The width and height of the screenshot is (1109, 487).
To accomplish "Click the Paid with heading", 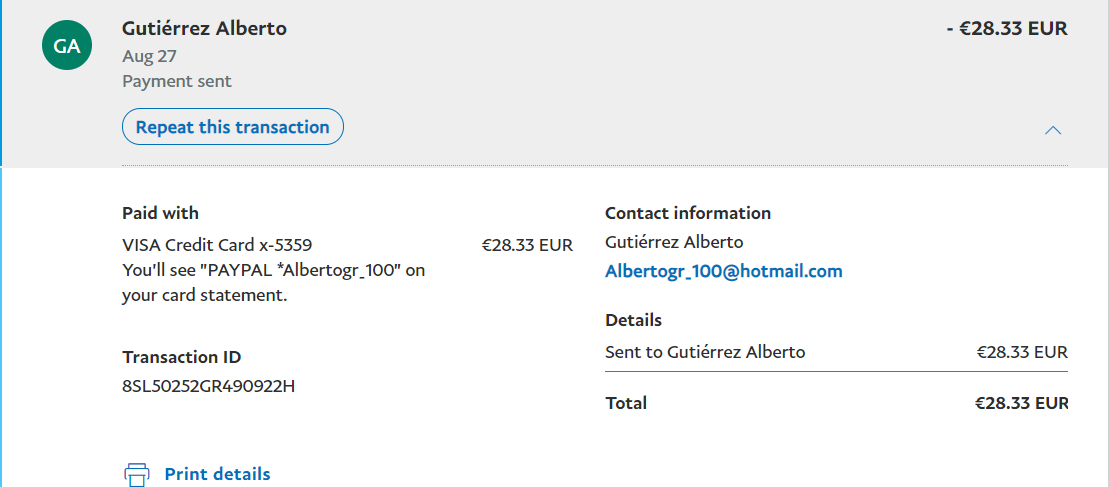I will (160, 213).
